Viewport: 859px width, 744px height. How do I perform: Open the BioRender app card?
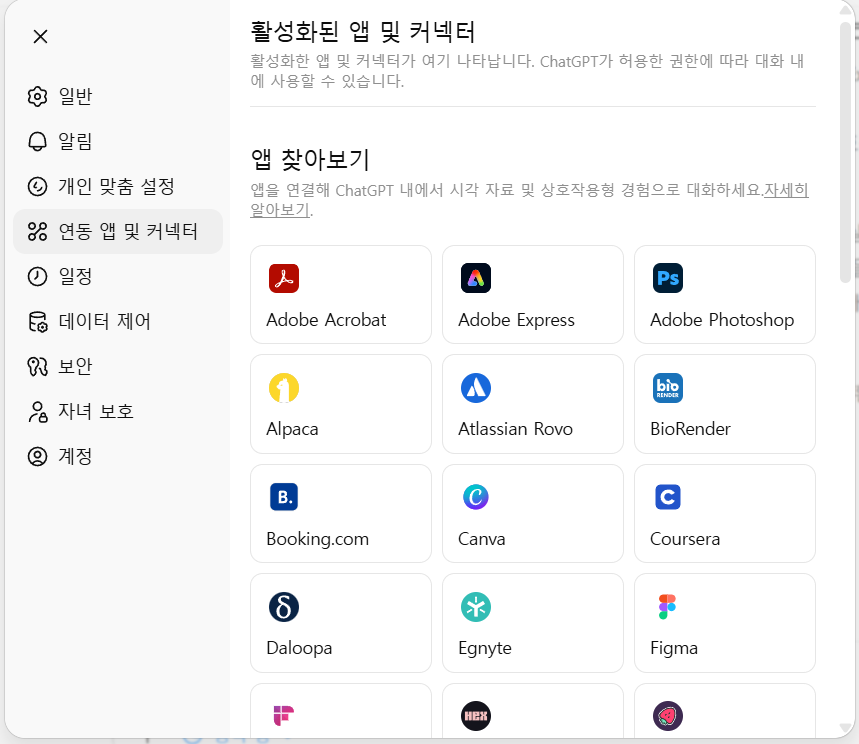[x=725, y=404]
